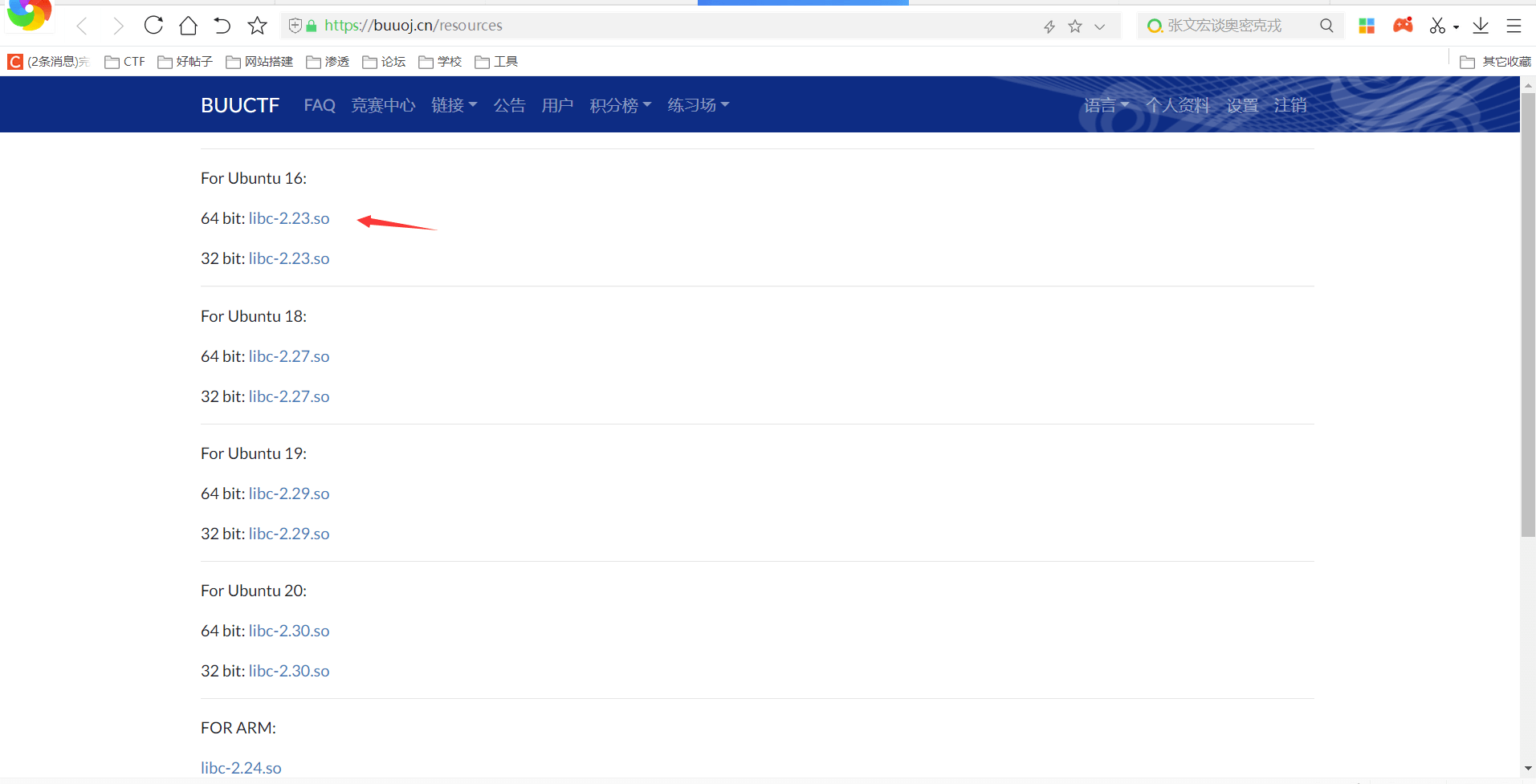The image size is (1536, 784).
Task: Open the FAQ navigation item
Action: 320,105
